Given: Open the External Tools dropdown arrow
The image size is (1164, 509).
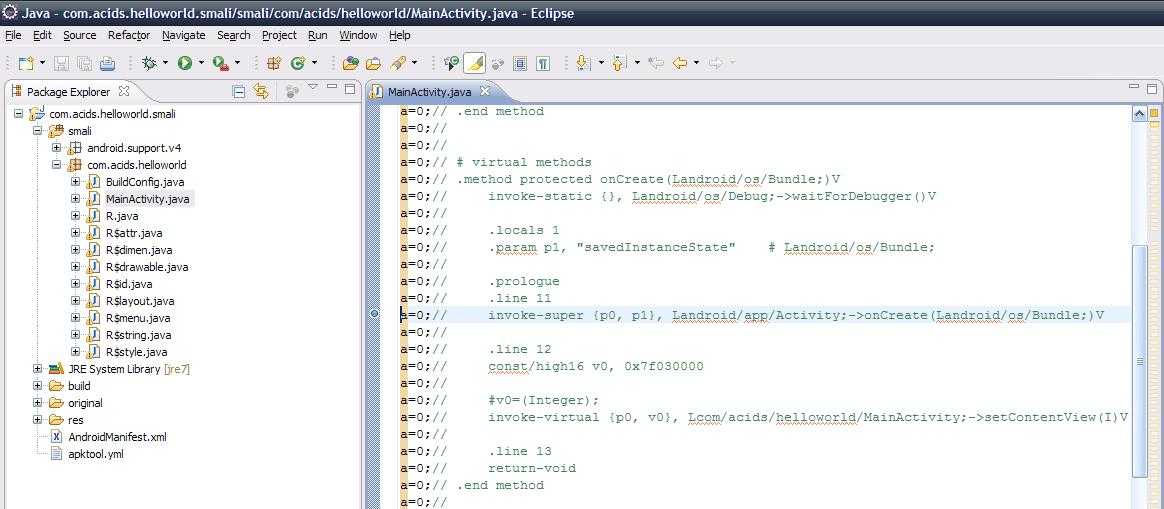Looking at the screenshot, I should (x=237, y=64).
